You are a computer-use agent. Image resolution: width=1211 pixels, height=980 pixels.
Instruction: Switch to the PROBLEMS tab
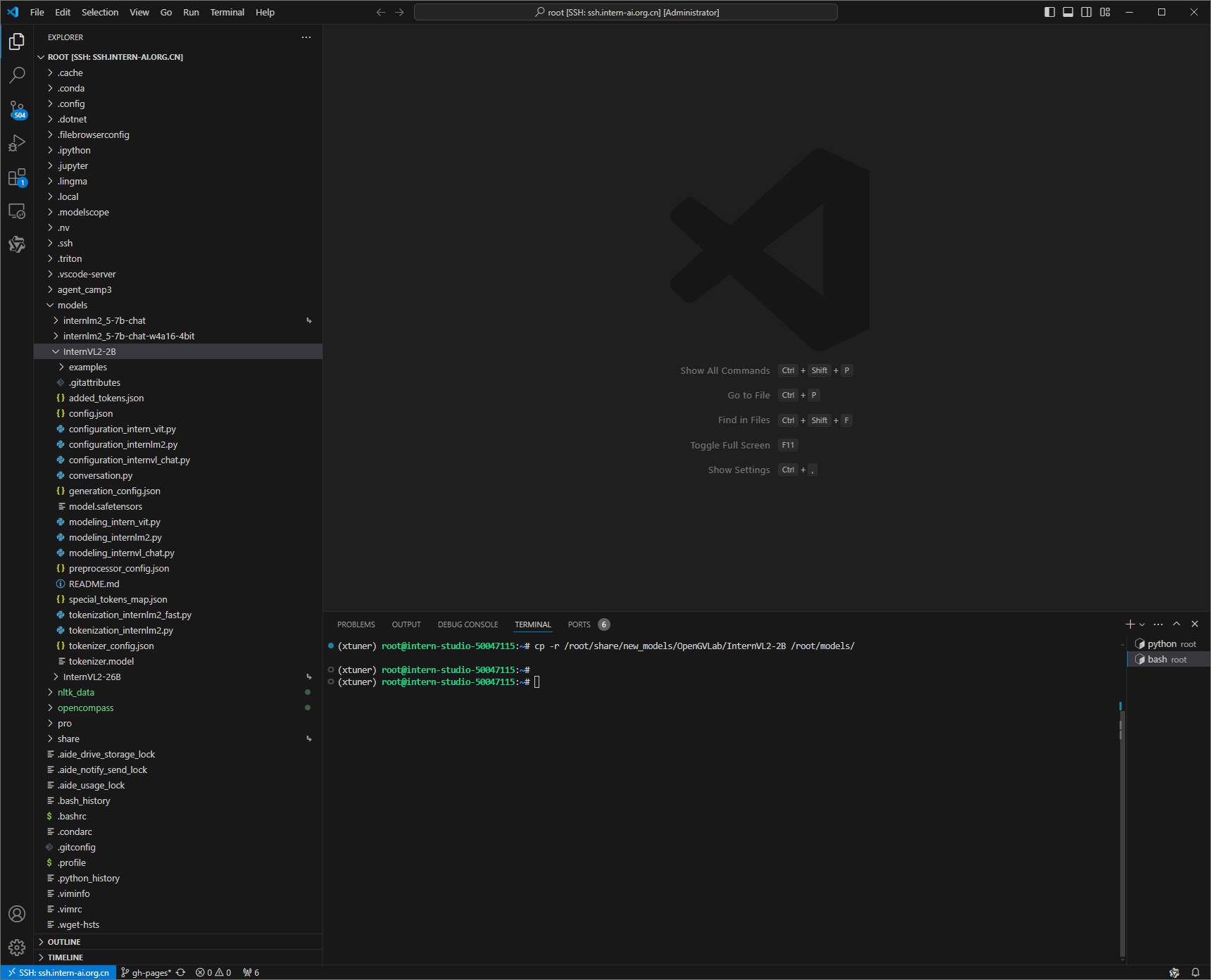(356, 624)
